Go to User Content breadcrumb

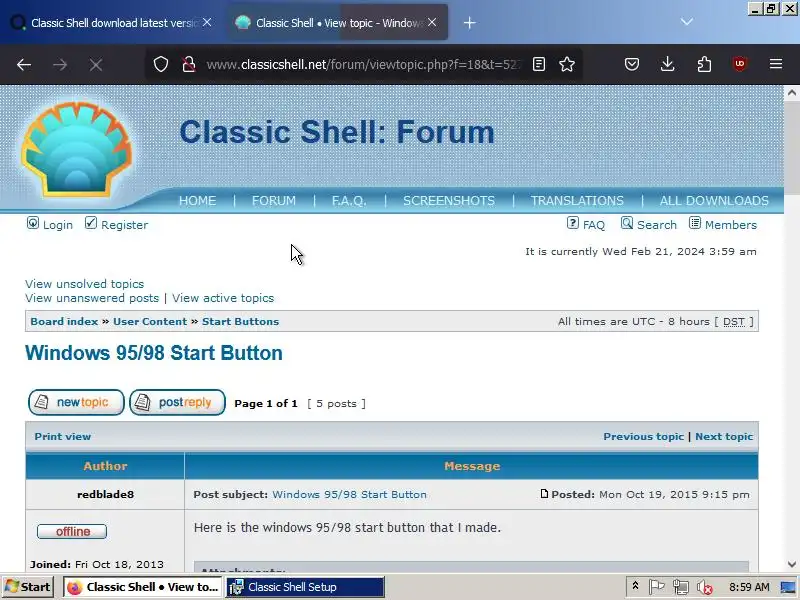150,321
